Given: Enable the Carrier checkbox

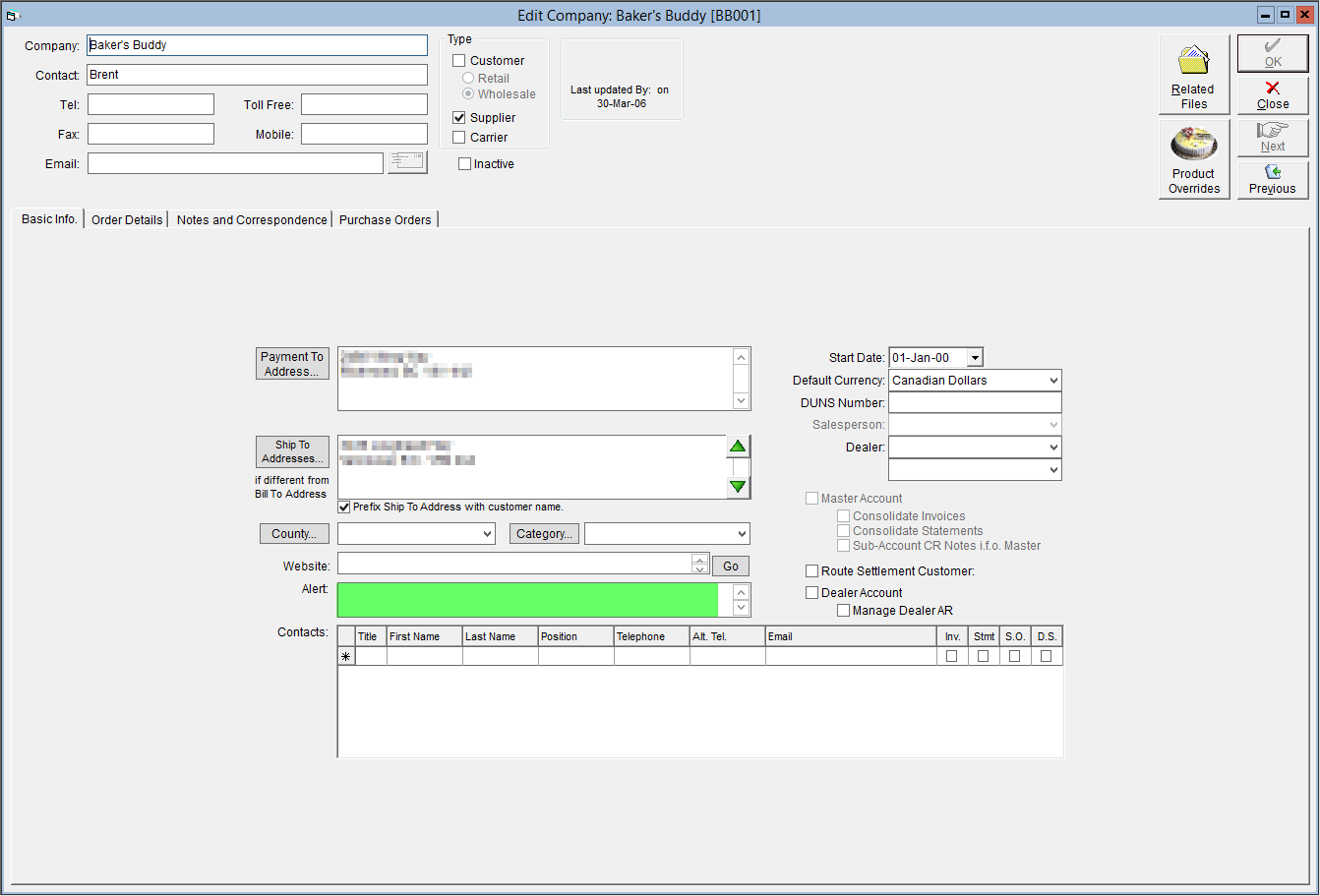Looking at the screenshot, I should [x=458, y=138].
